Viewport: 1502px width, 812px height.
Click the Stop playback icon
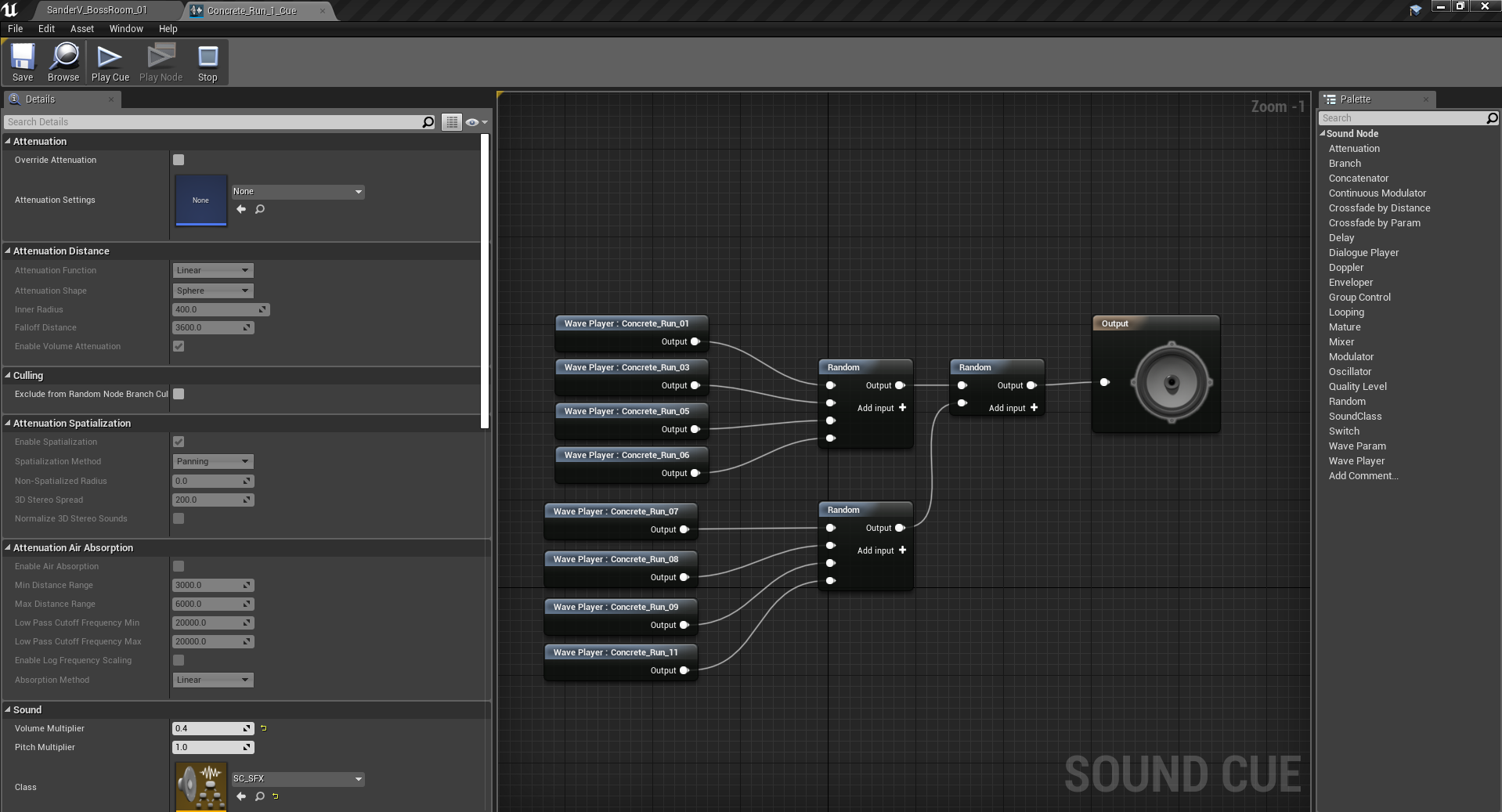208,58
